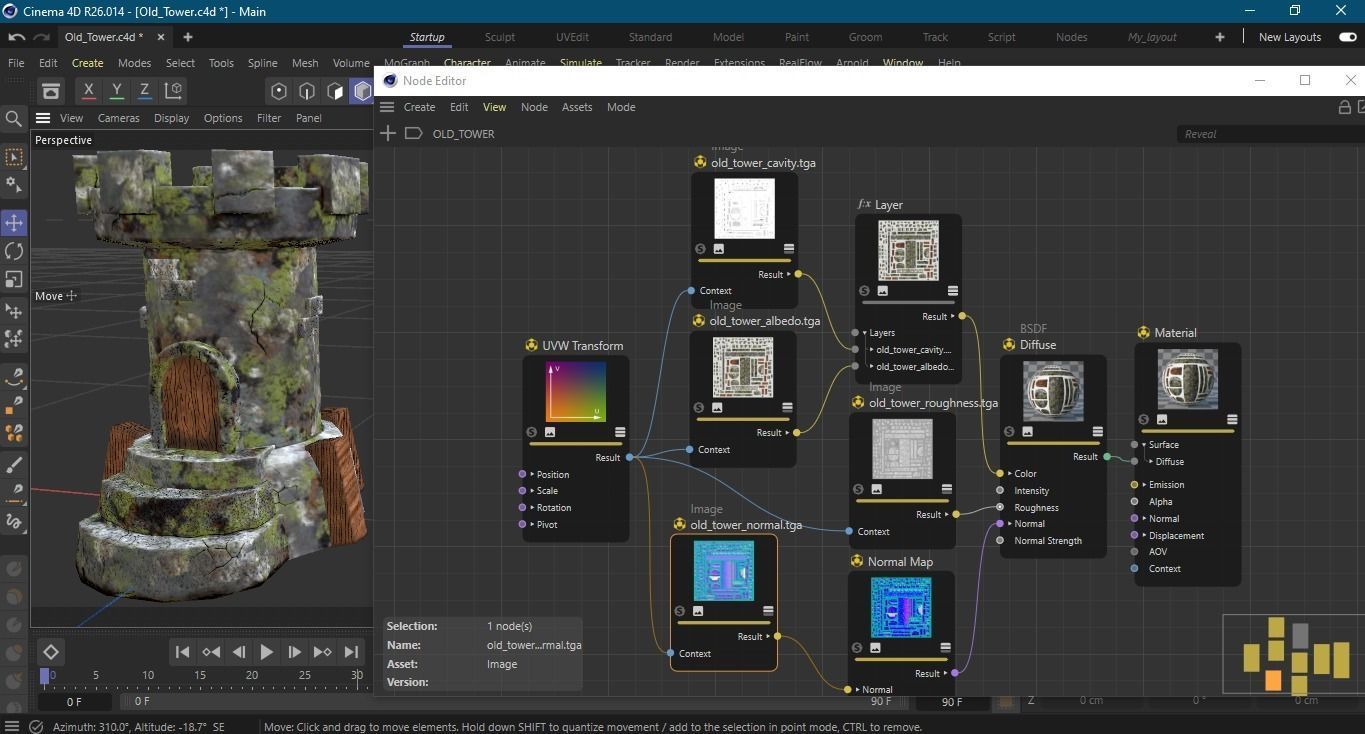Screen dimensions: 1365x734
Task: Click the UVW Transform color gradient preview
Action: 575,391
